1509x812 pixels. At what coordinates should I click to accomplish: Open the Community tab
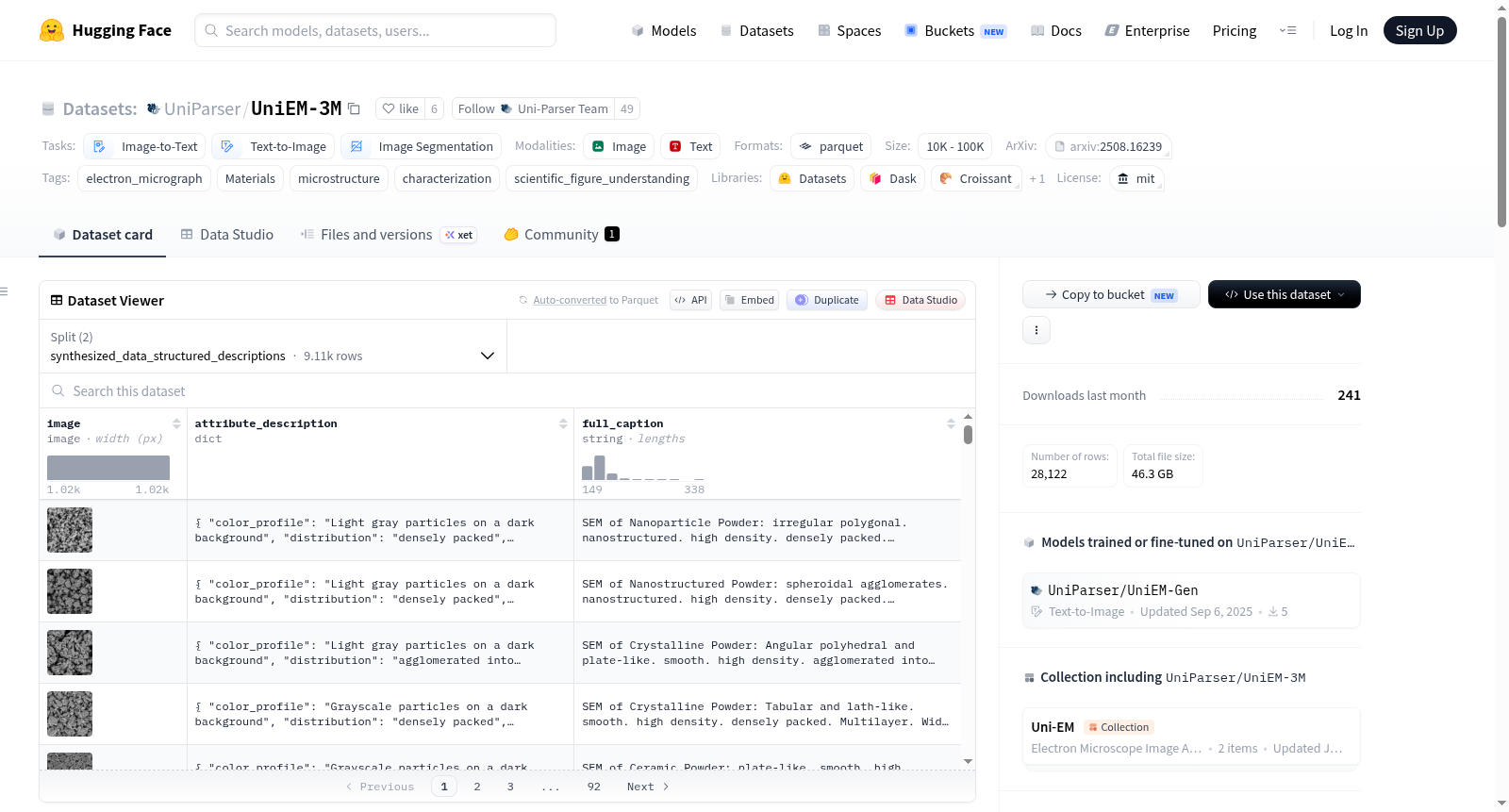[562, 235]
